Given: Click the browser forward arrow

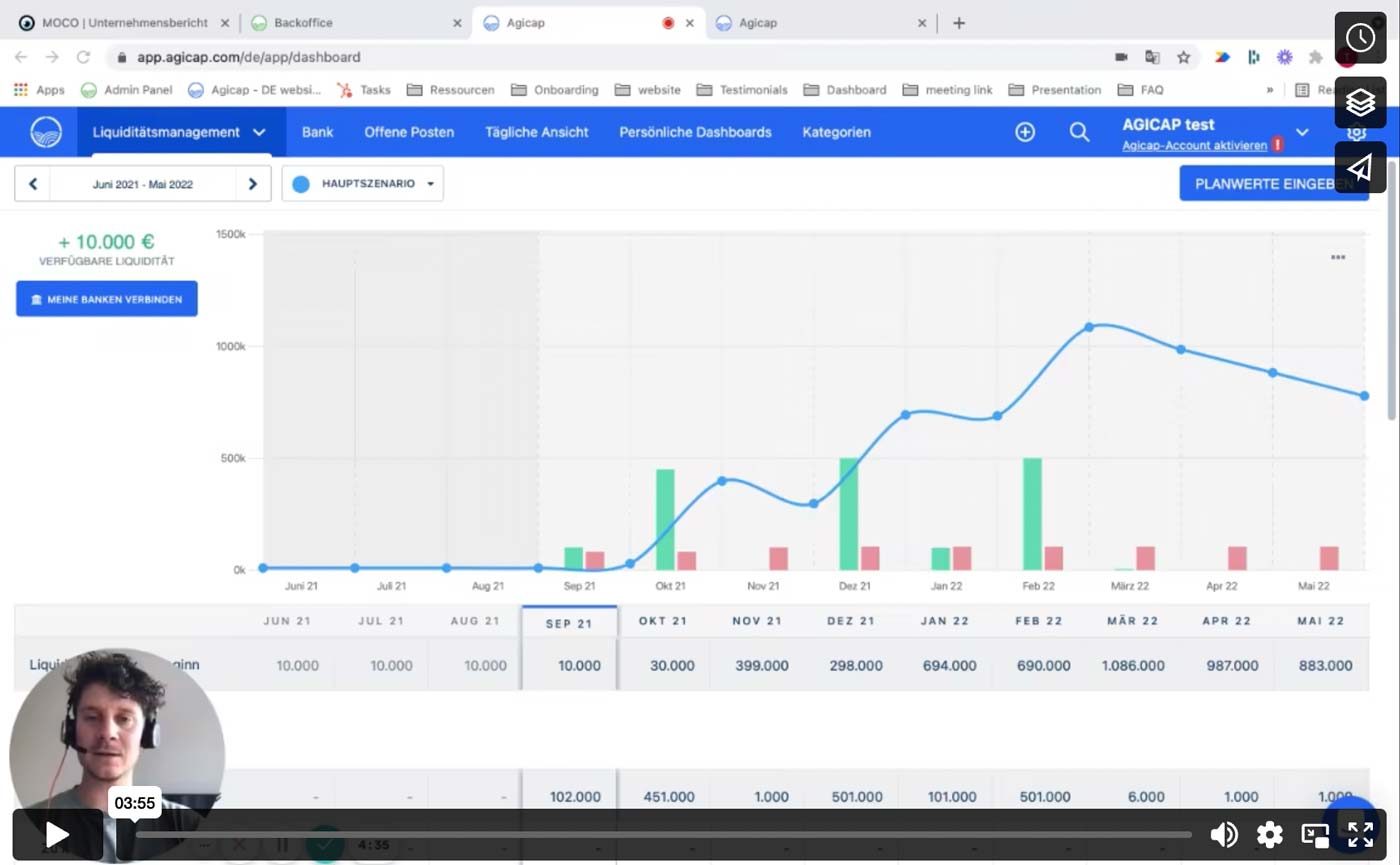Looking at the screenshot, I should 52,57.
